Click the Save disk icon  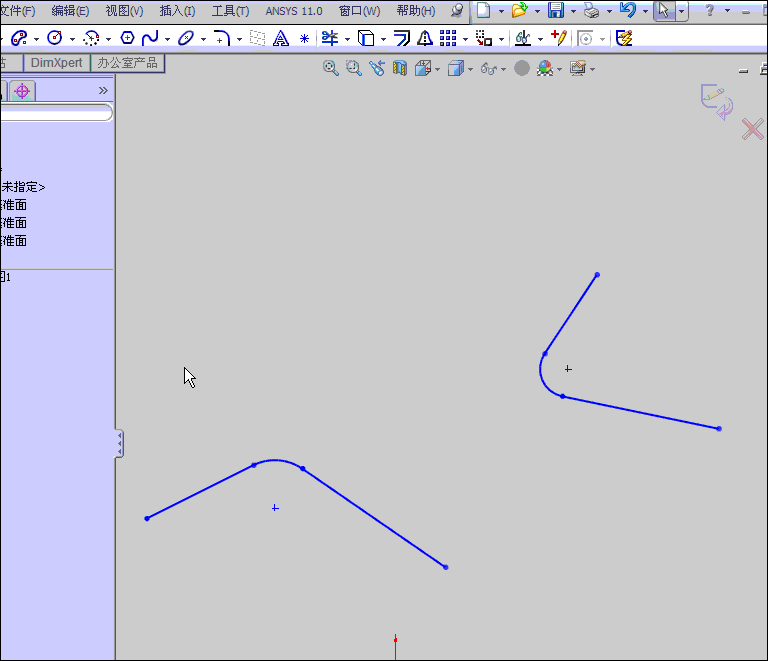coord(556,10)
